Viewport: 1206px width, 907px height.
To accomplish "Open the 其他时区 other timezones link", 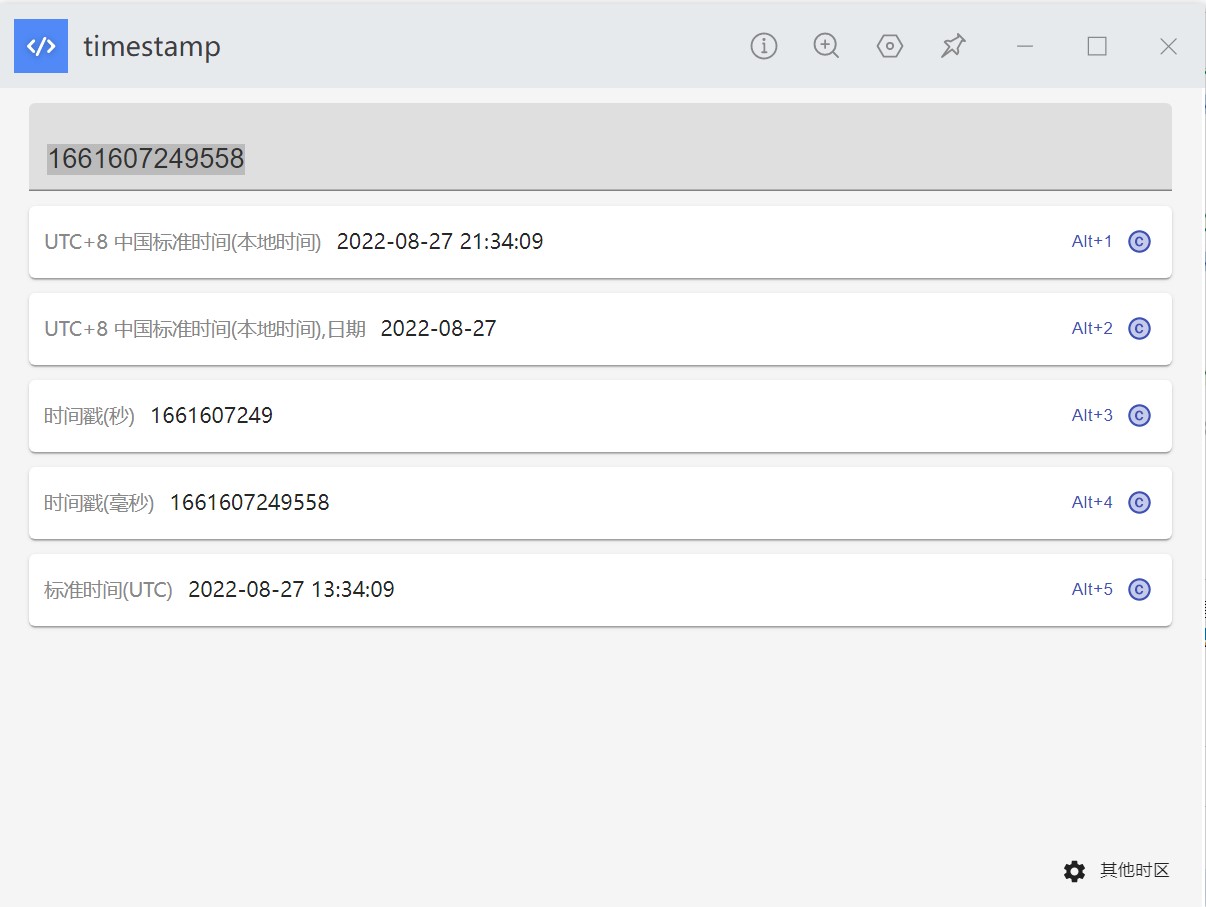I will 1134,871.
